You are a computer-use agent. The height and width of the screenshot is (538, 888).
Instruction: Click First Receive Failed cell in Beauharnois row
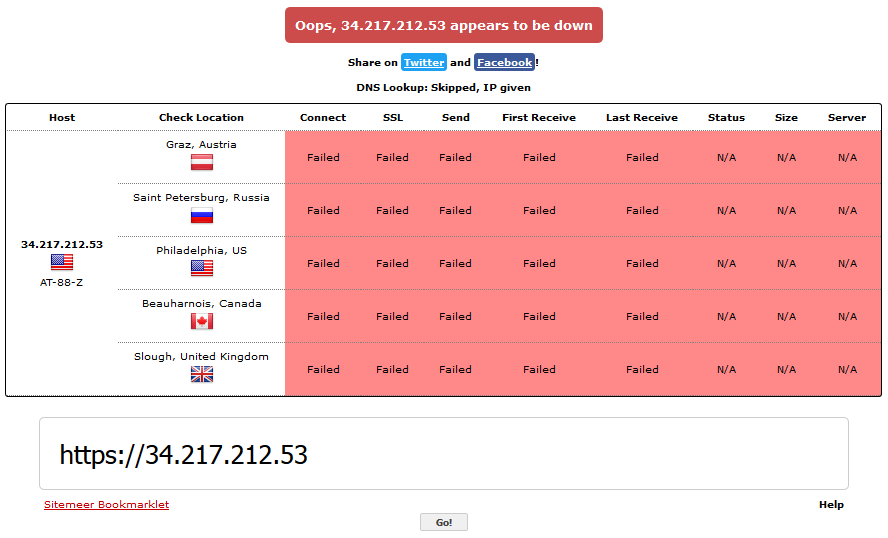pos(539,317)
